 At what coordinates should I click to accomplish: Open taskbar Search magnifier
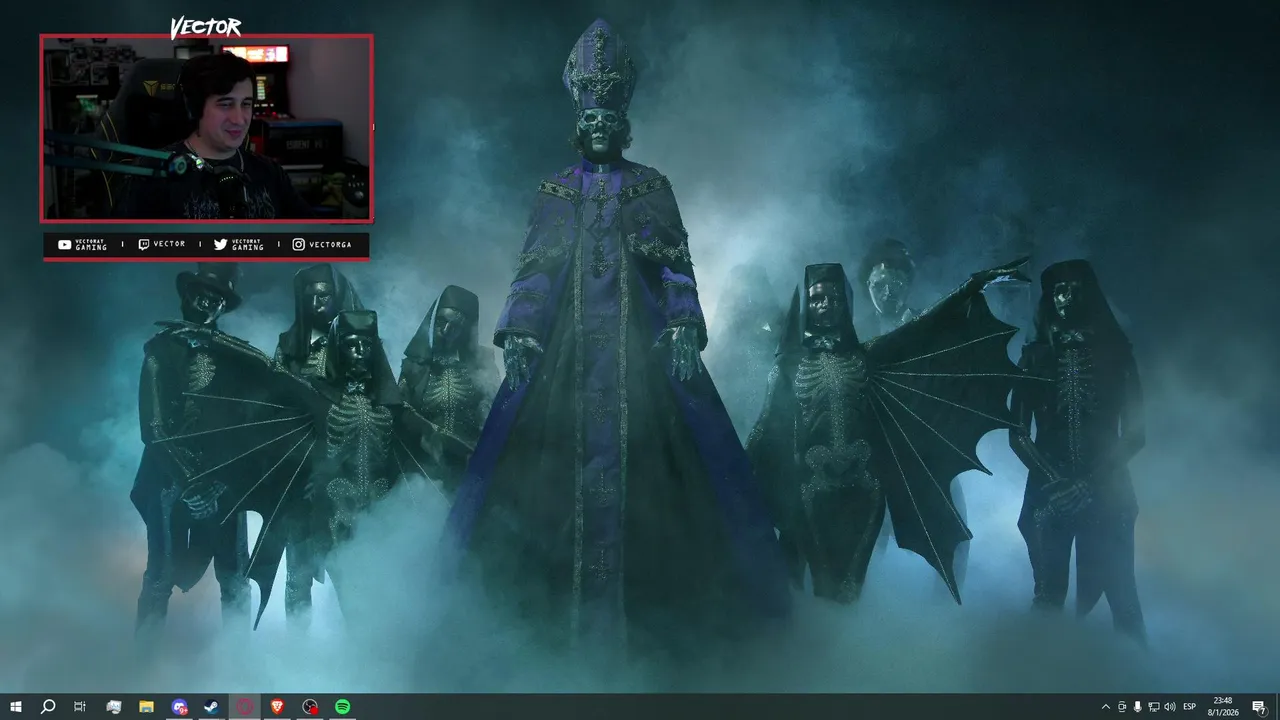tap(47, 707)
